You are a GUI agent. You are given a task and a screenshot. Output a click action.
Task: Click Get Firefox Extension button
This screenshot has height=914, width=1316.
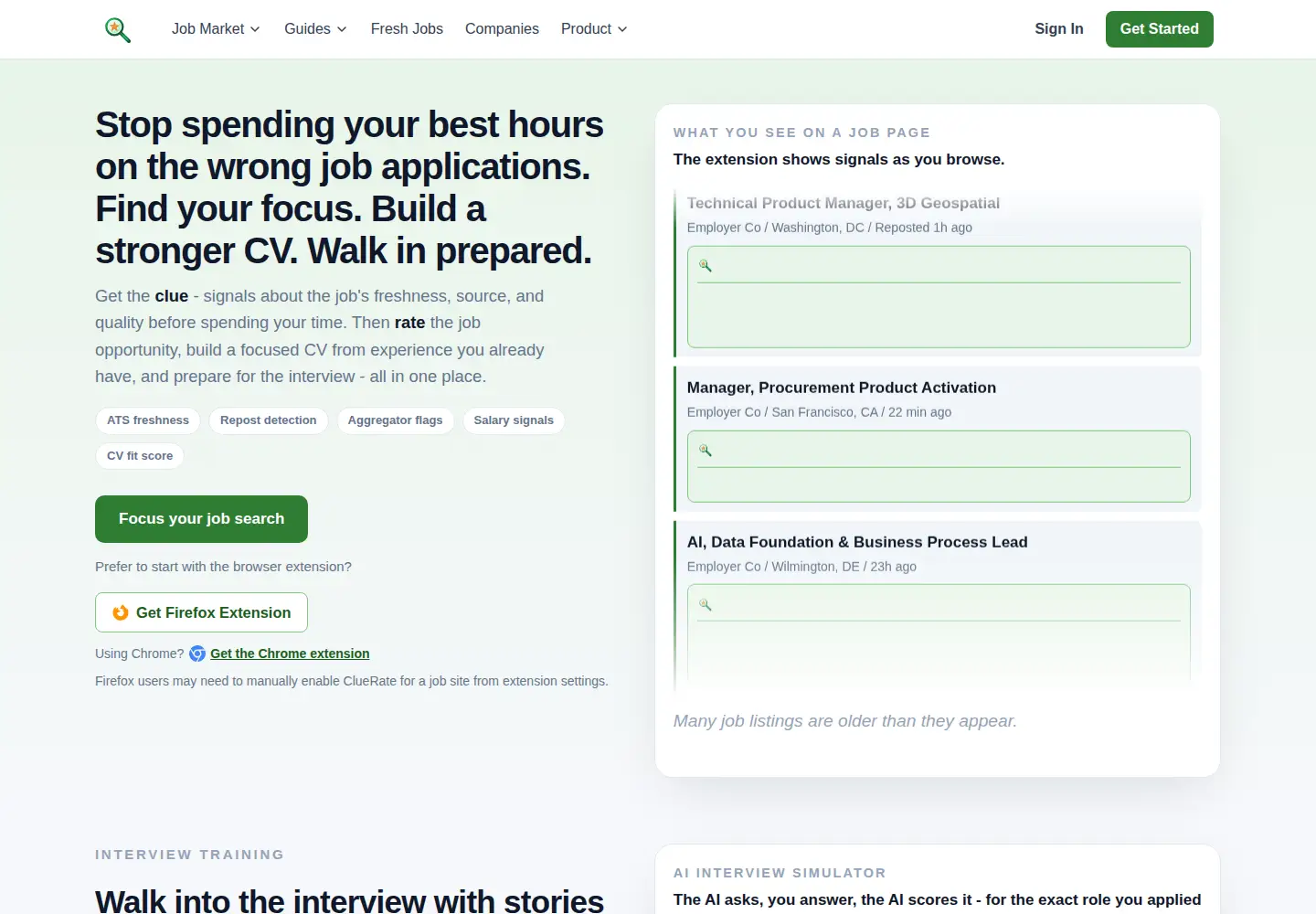(x=201, y=612)
